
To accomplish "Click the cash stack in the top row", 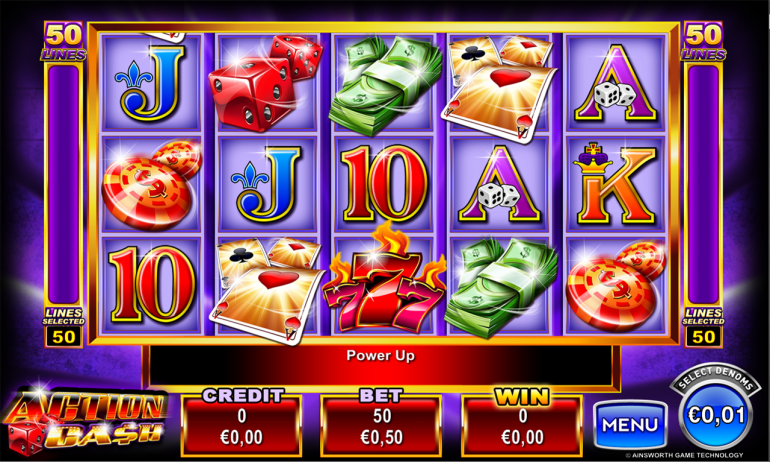I will (385, 84).
